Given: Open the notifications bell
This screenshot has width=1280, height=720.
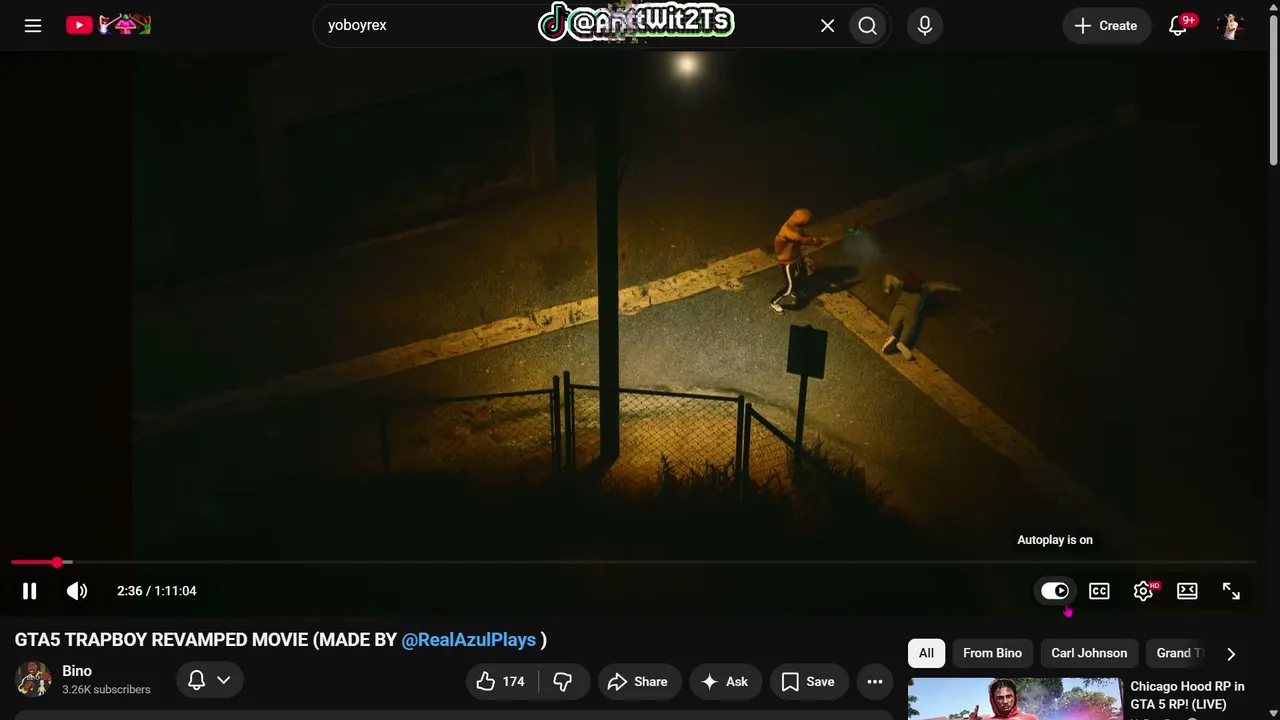Looking at the screenshot, I should tap(1178, 26).
